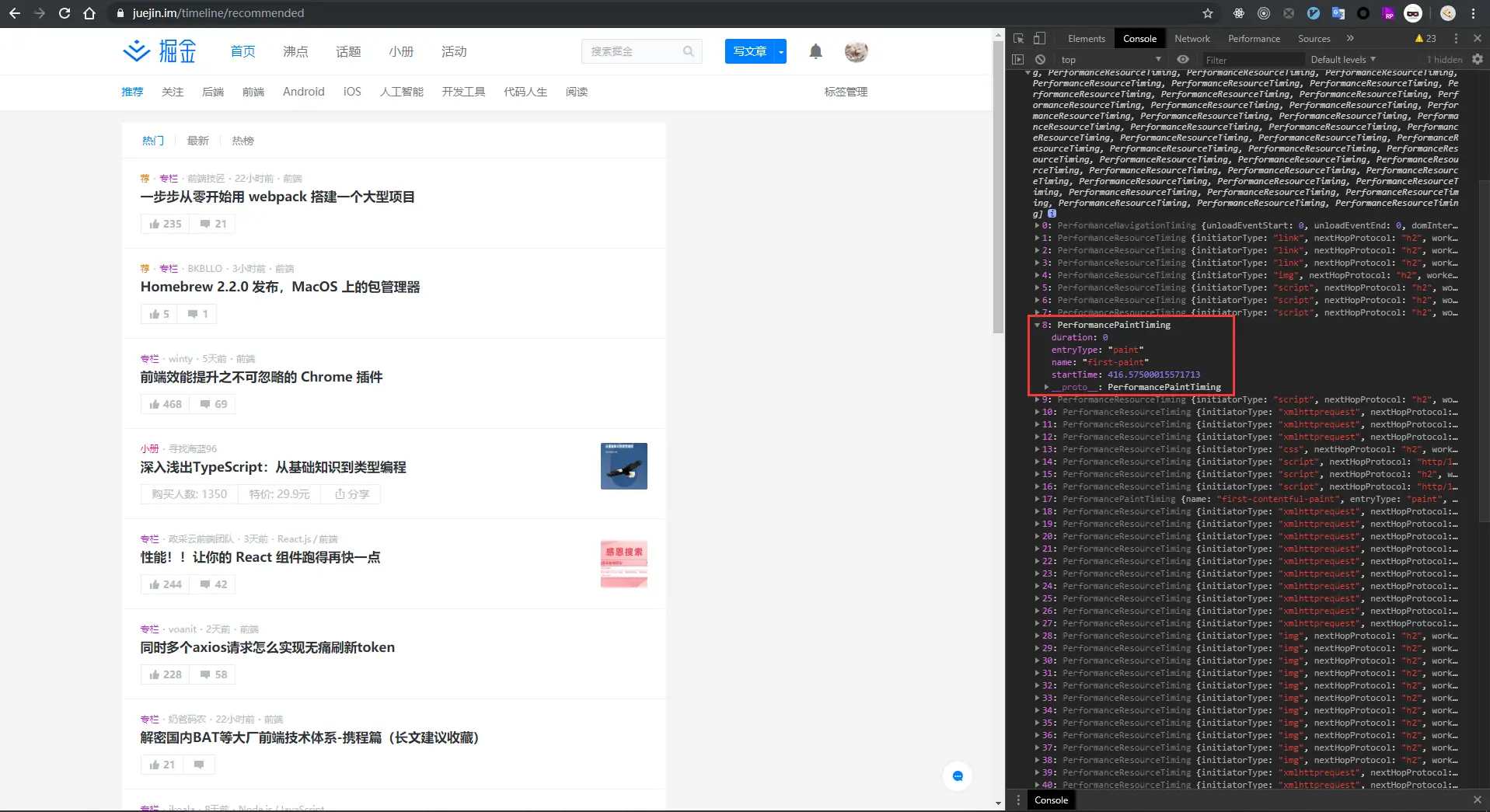Switch to Elements tab in DevTools
1490x812 pixels.
tap(1086, 38)
